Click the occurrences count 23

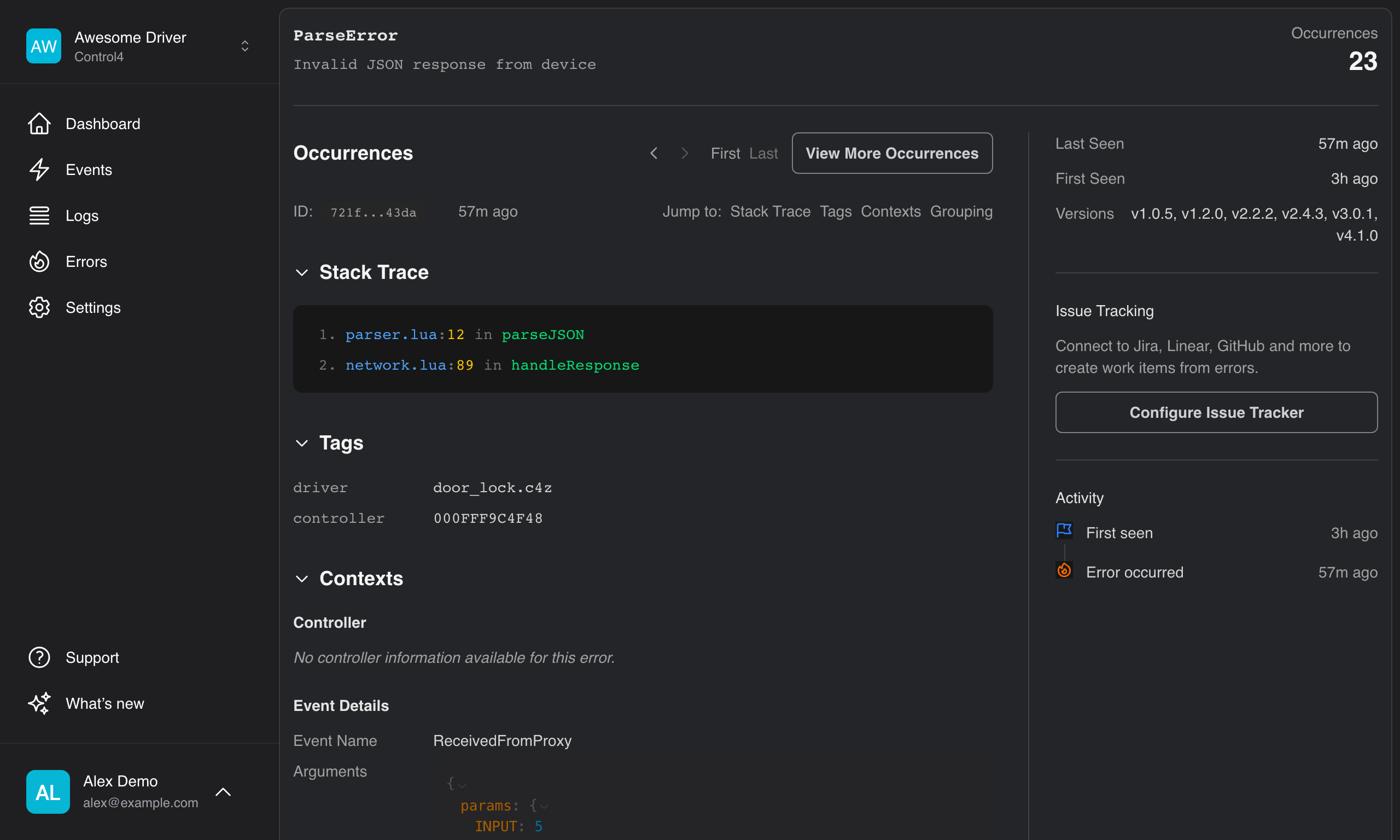pyautogui.click(x=1363, y=61)
